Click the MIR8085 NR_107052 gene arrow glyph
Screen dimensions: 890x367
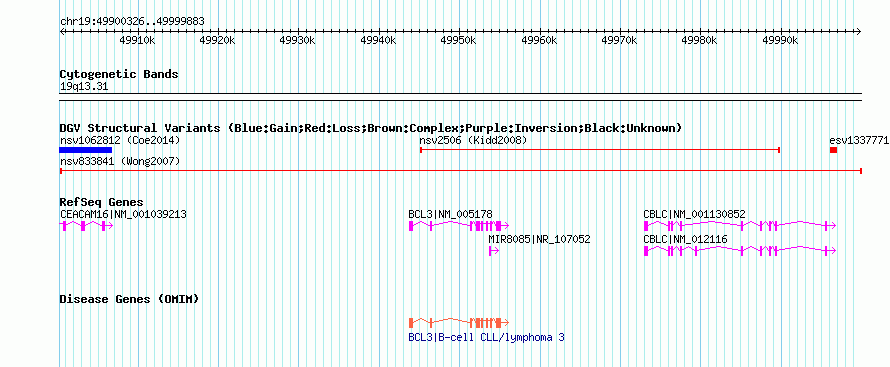494,251
